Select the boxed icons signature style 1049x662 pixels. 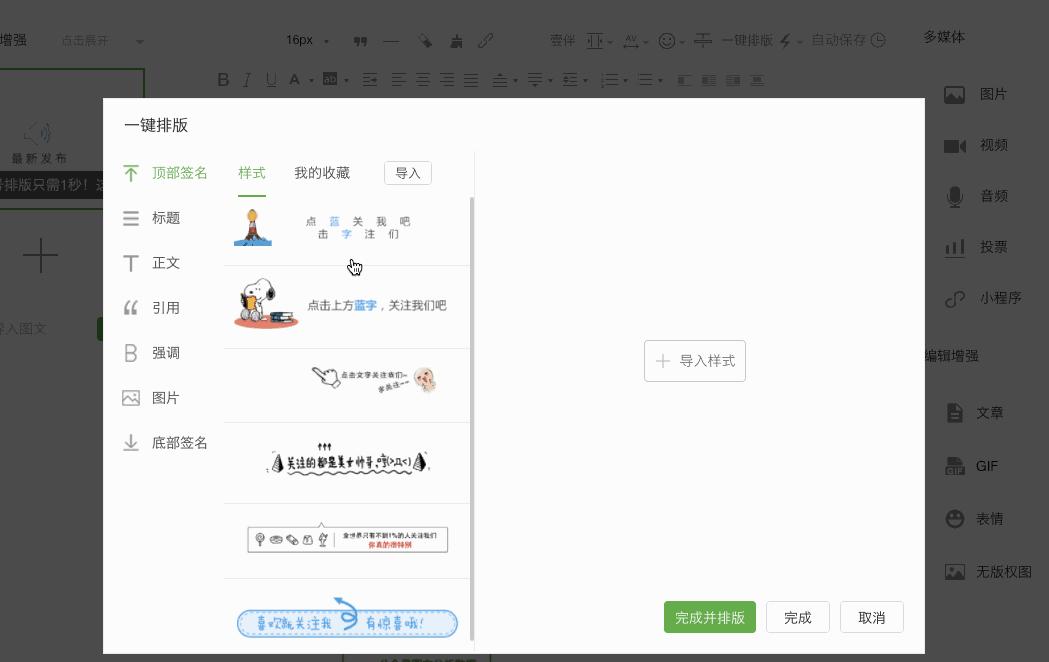click(347, 539)
